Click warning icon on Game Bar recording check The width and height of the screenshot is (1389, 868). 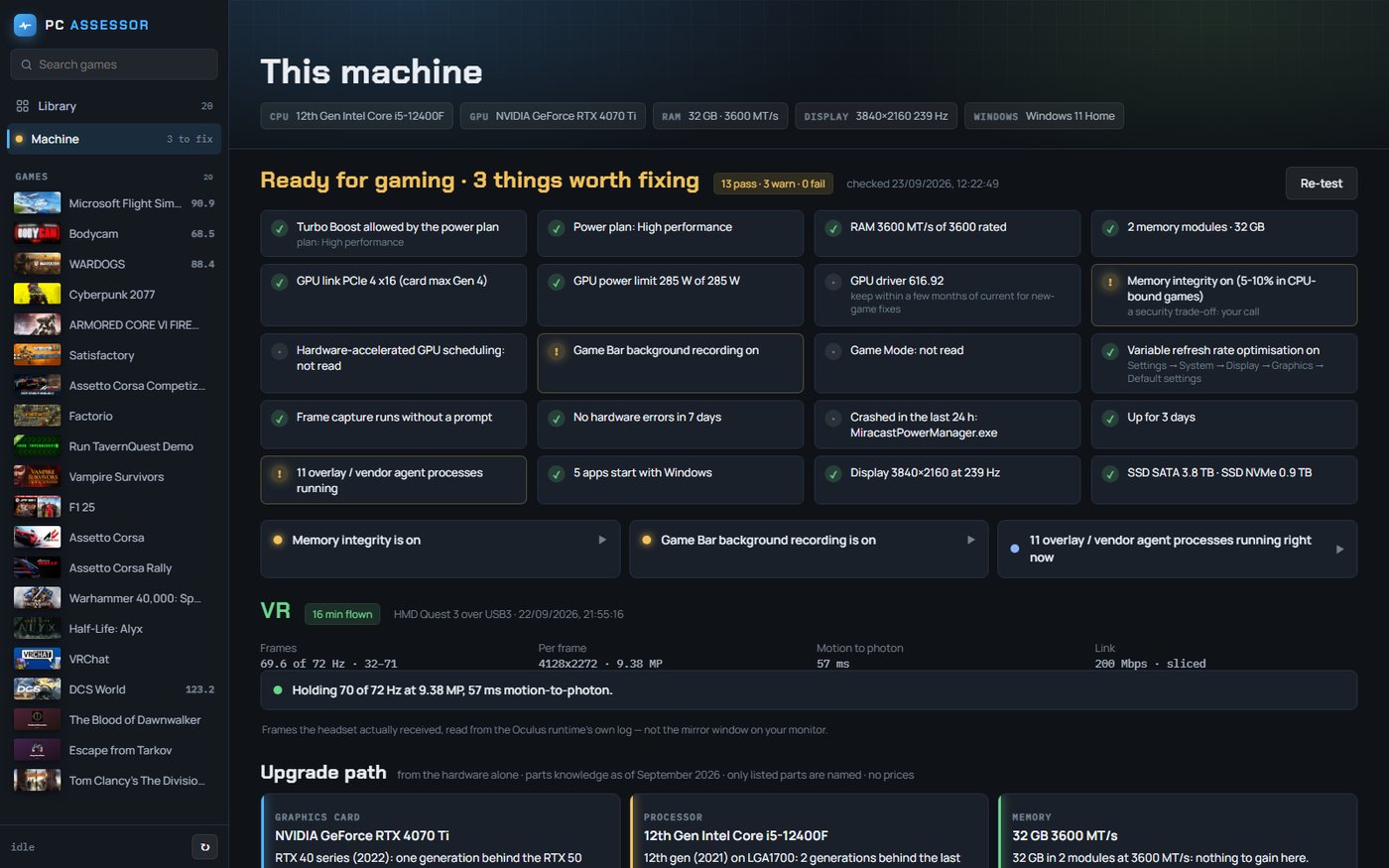[557, 352]
